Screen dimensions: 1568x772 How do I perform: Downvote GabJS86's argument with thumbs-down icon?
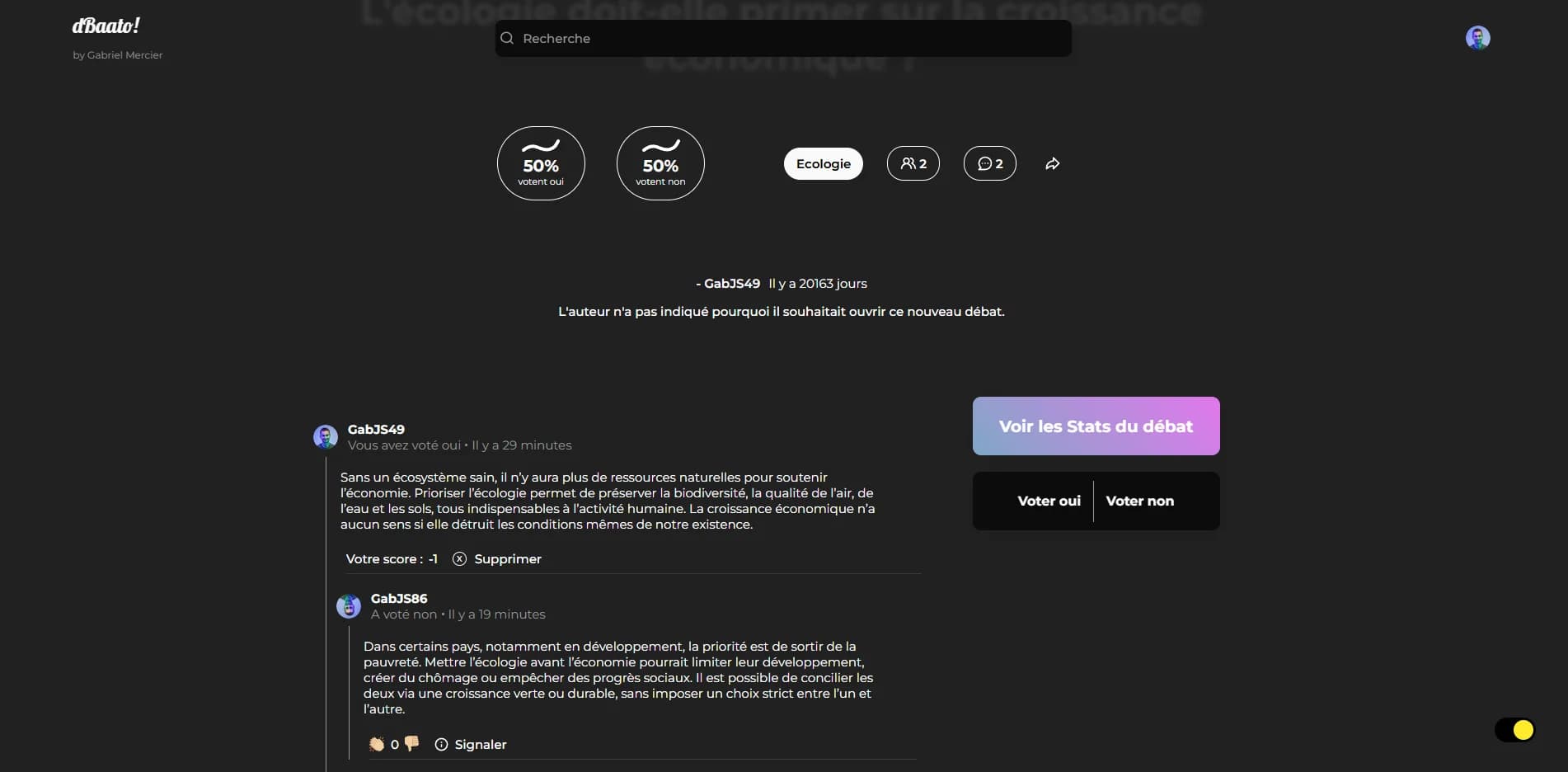tap(411, 743)
